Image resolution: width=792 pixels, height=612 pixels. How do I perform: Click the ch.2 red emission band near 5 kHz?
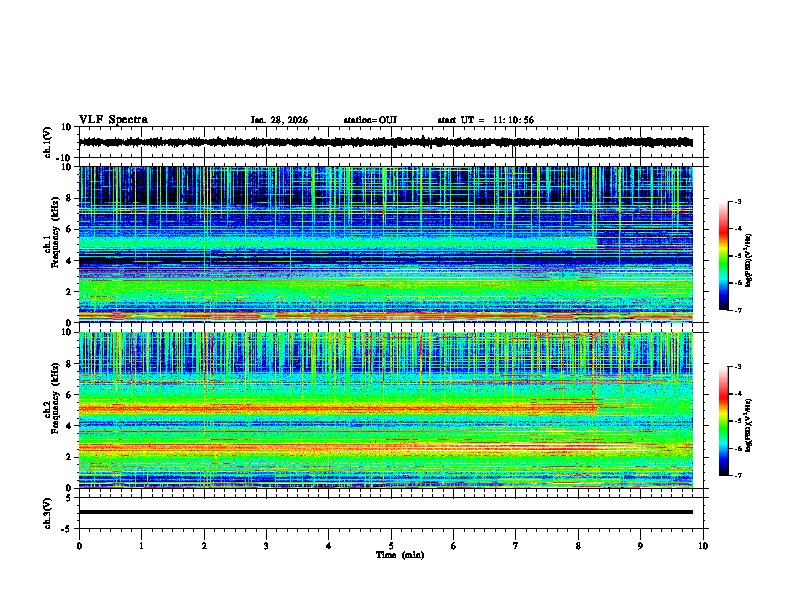point(337,408)
